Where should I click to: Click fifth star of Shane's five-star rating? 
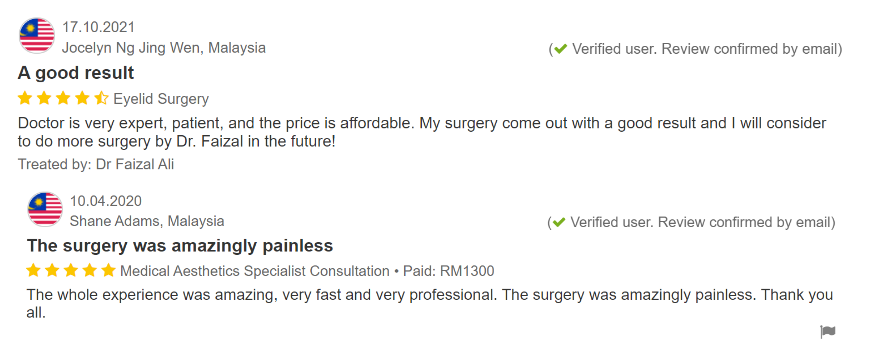(109, 271)
